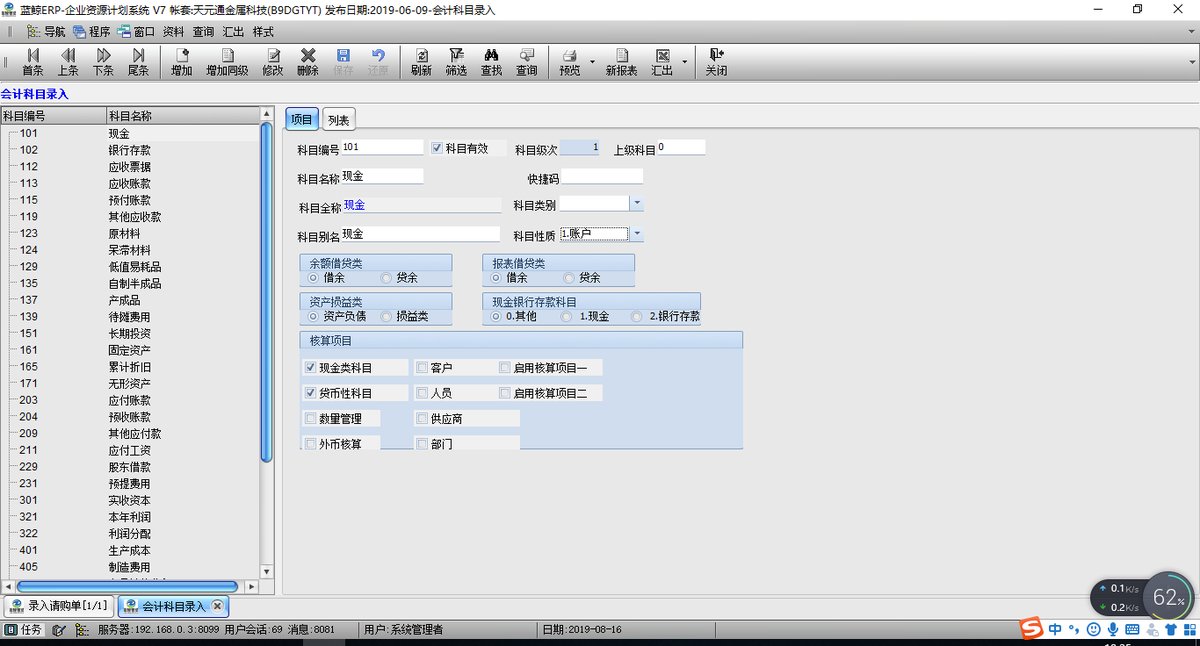Click the 任务 button in status bar

(x=24, y=630)
